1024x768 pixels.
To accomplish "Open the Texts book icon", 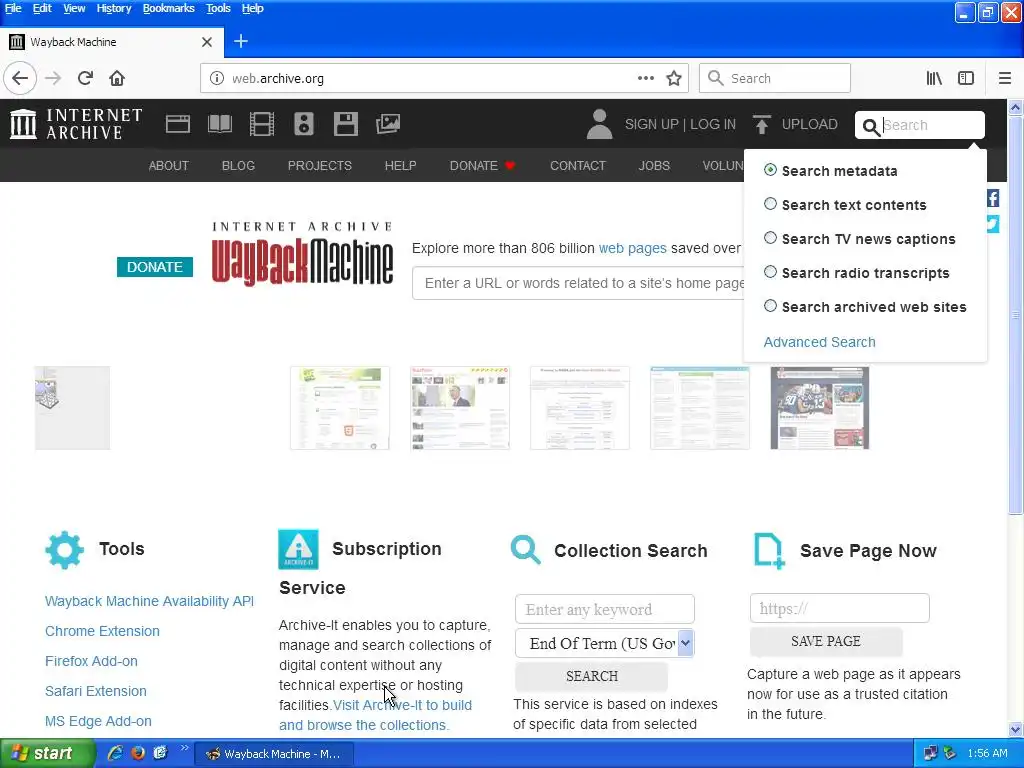I will pos(219,124).
